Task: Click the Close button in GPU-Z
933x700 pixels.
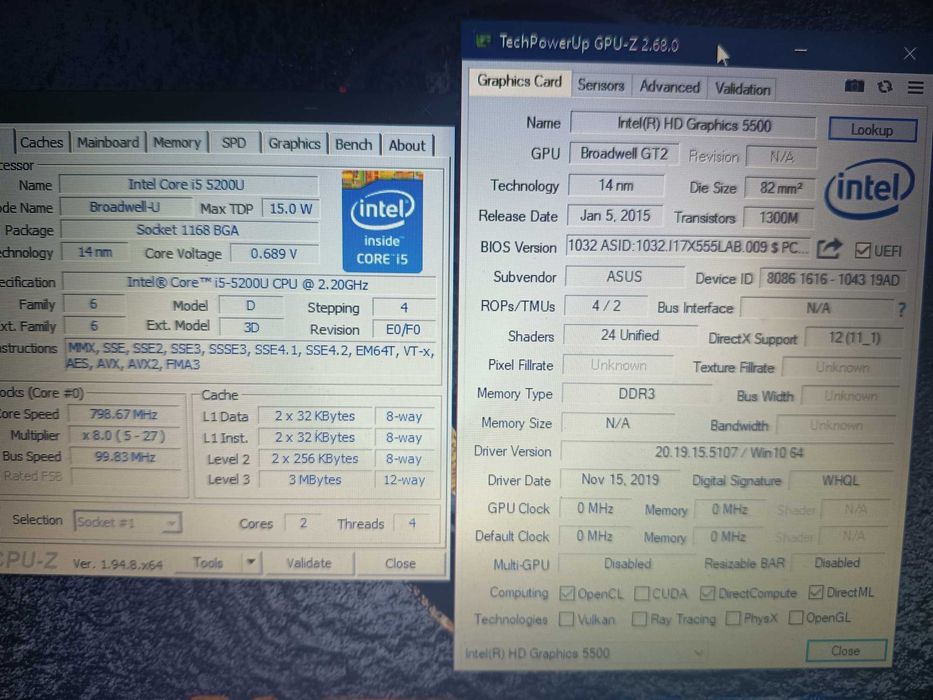Action: pos(846,651)
